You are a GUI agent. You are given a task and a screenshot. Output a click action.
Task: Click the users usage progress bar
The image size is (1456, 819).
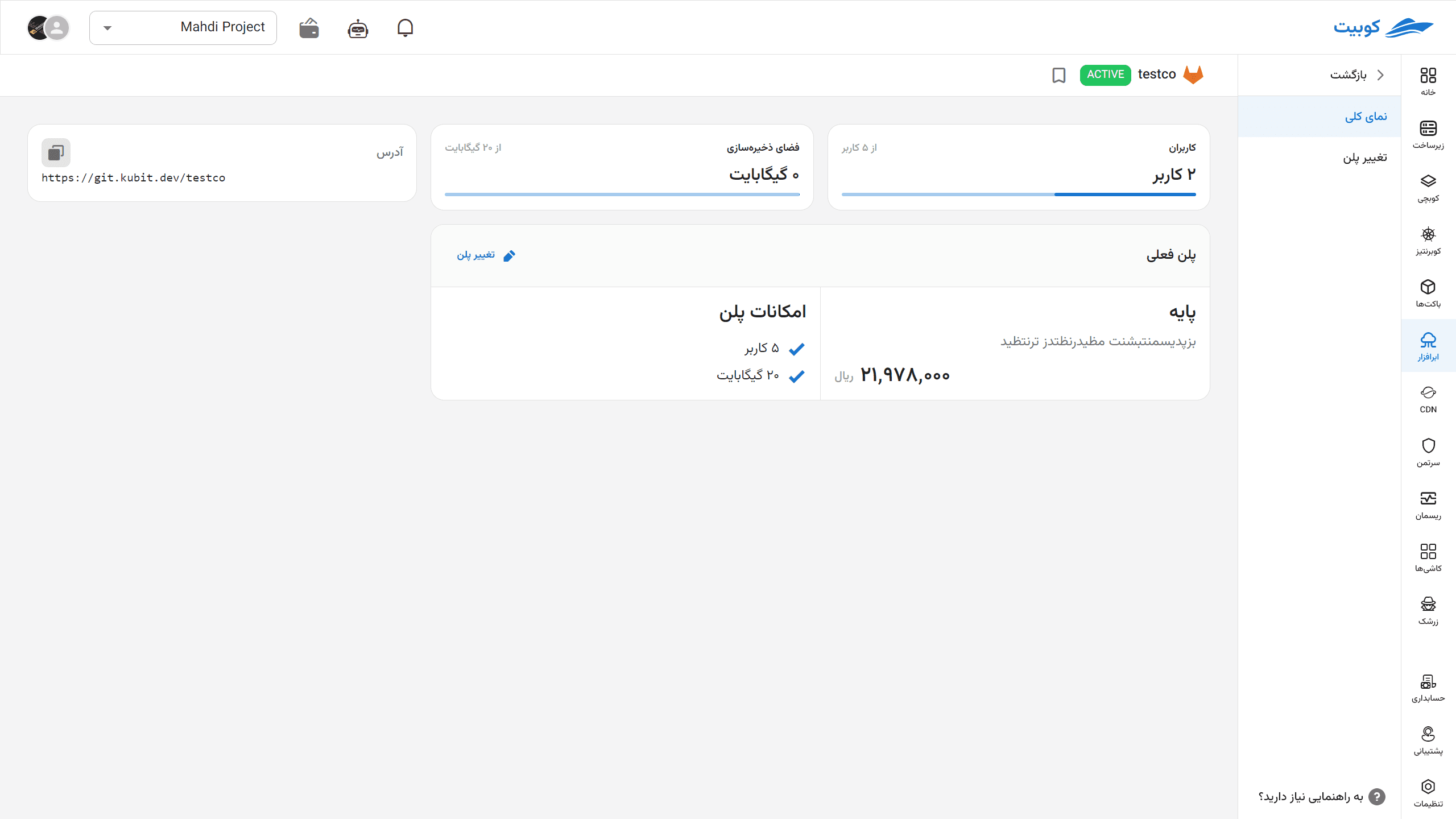(x=1019, y=195)
